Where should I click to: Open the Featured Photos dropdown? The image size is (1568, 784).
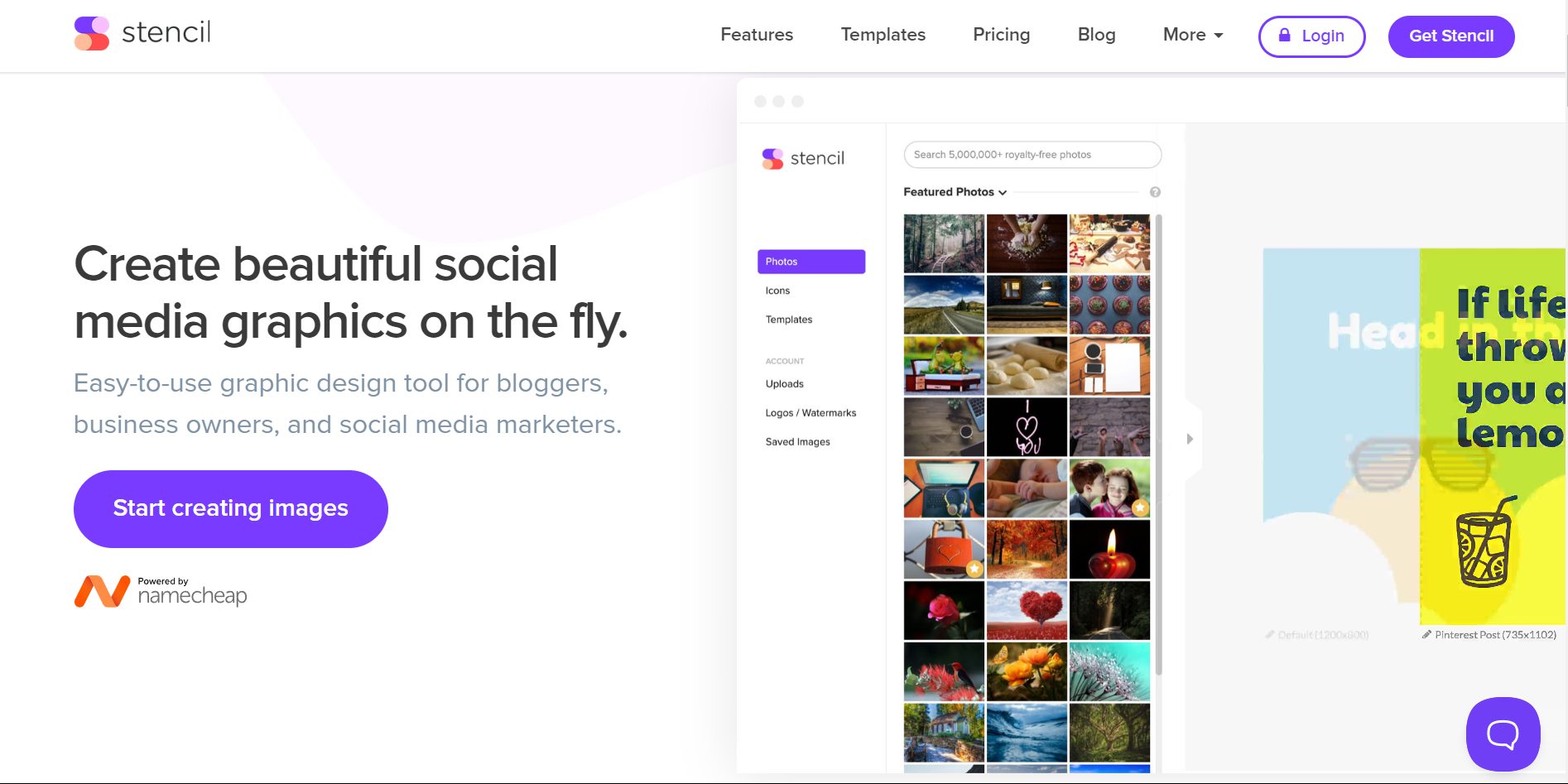955,192
